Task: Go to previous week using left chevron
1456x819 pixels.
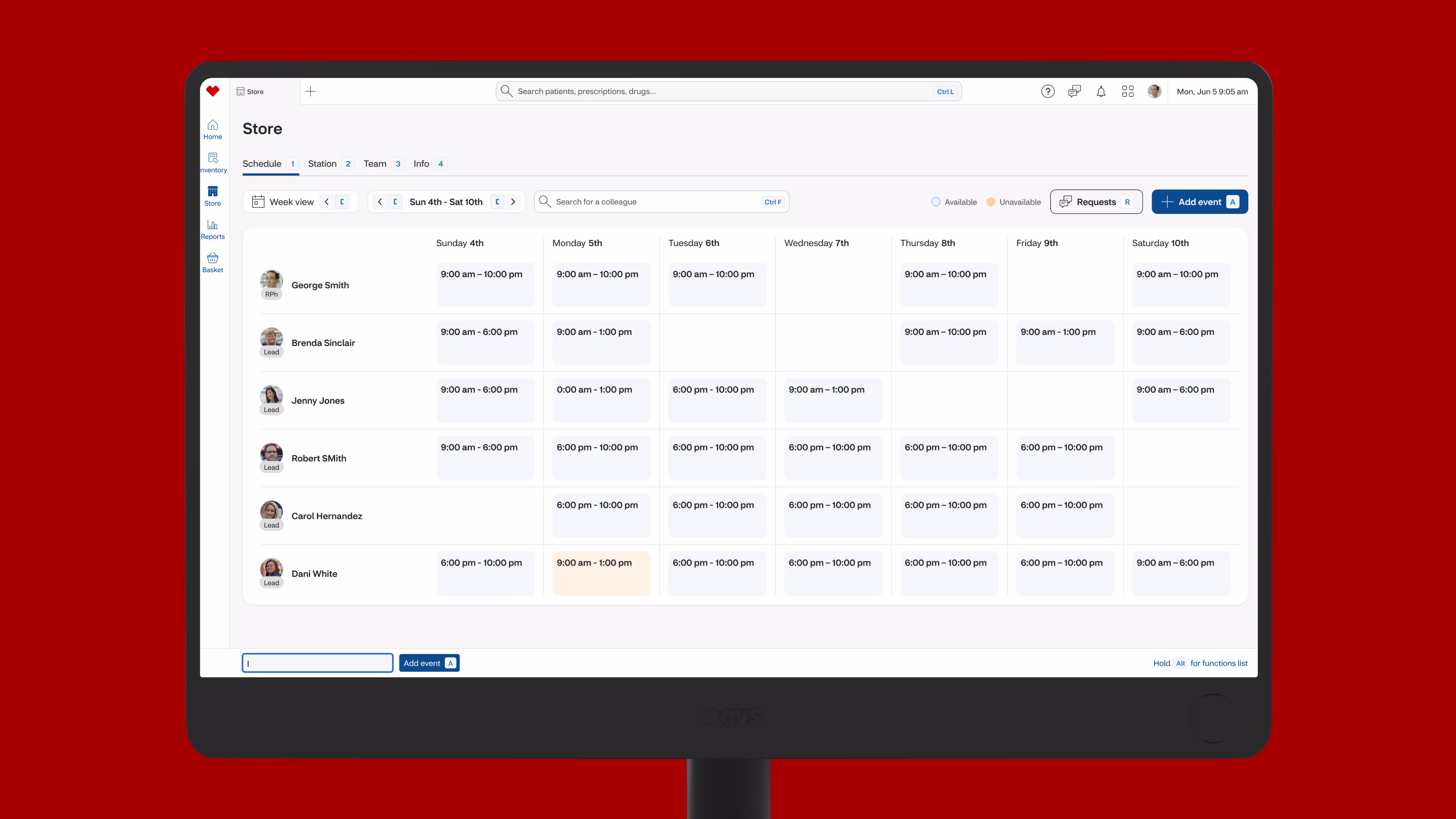Action: pyautogui.click(x=380, y=202)
